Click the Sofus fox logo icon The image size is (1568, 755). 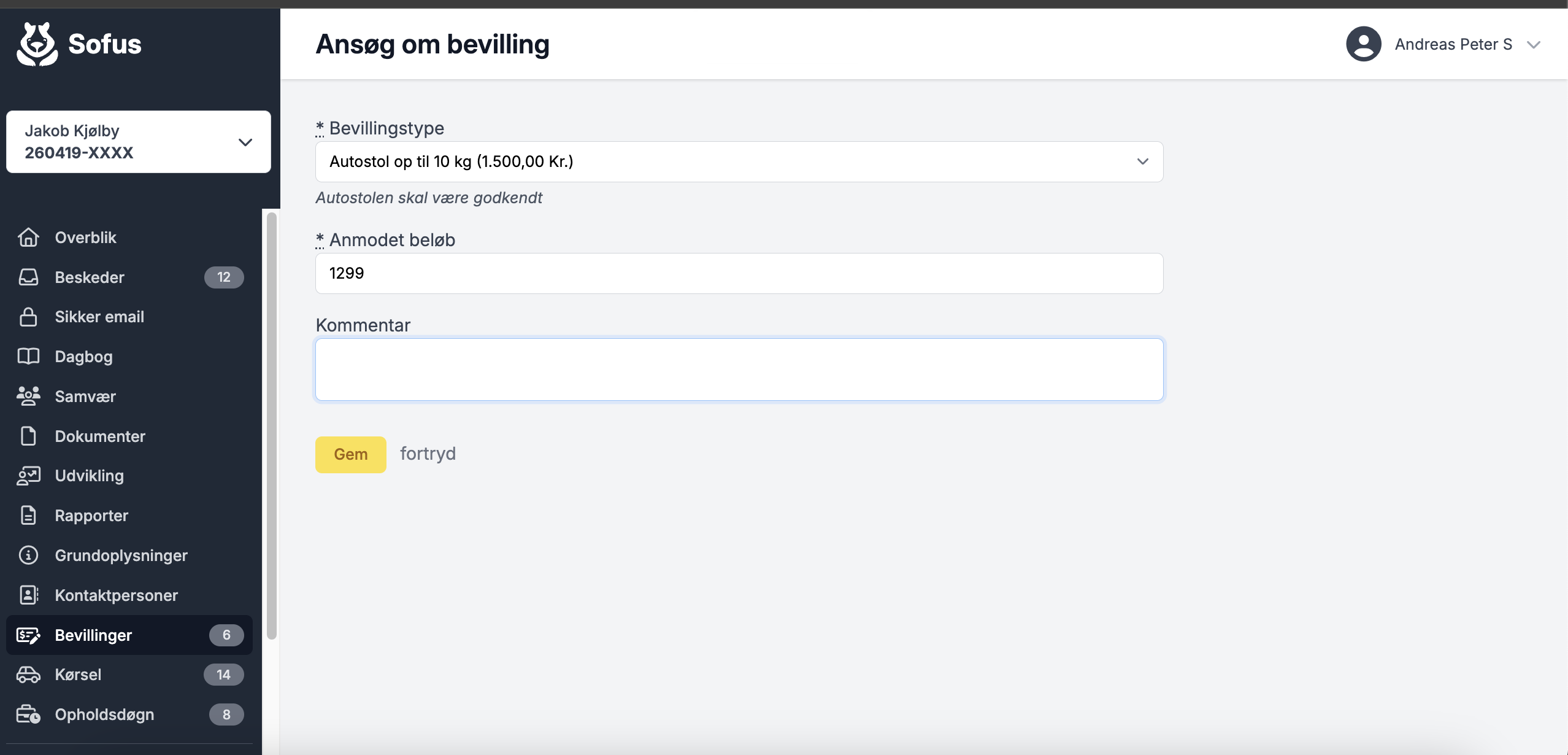[x=37, y=44]
